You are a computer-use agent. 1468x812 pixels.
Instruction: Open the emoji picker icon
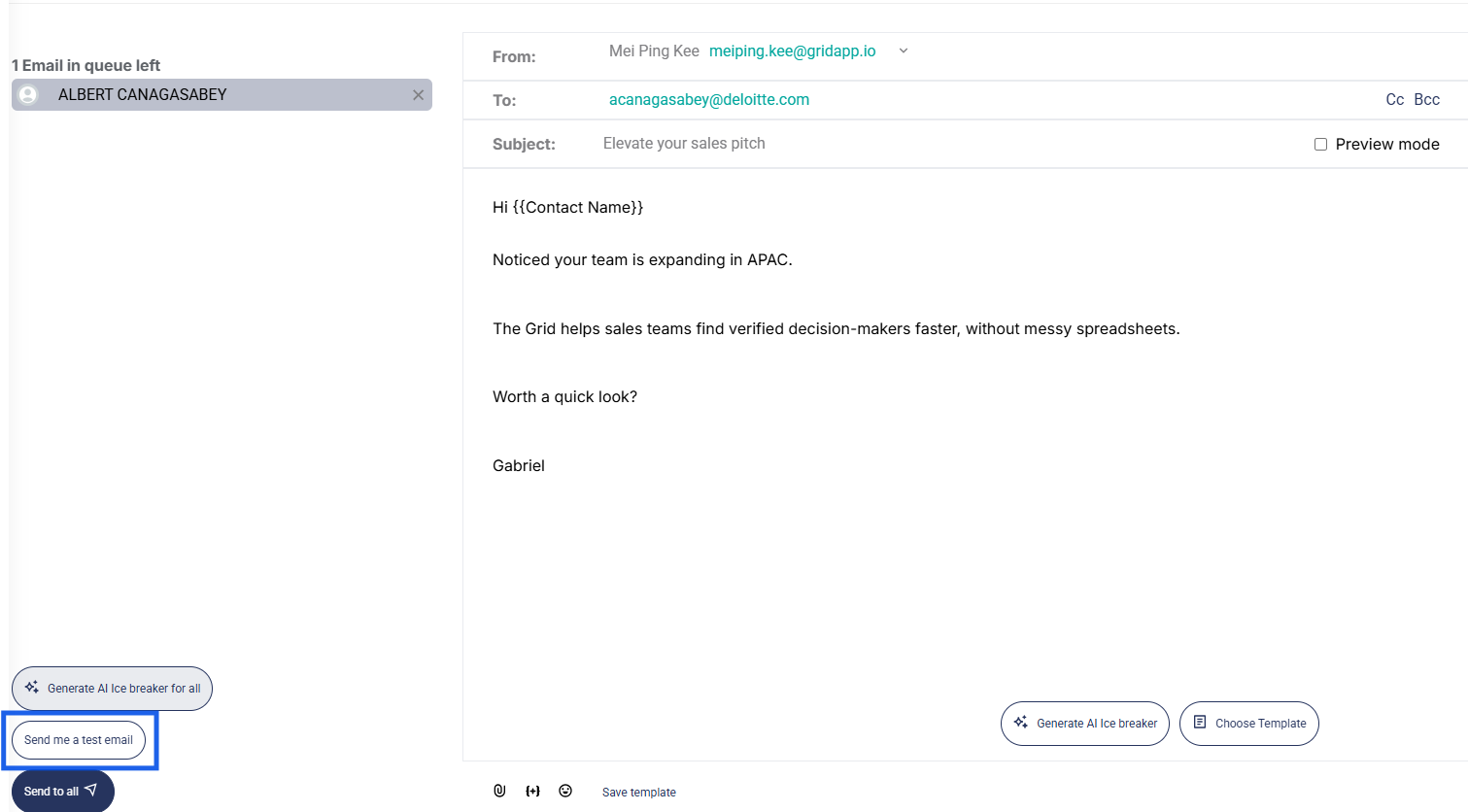pyautogui.click(x=565, y=791)
